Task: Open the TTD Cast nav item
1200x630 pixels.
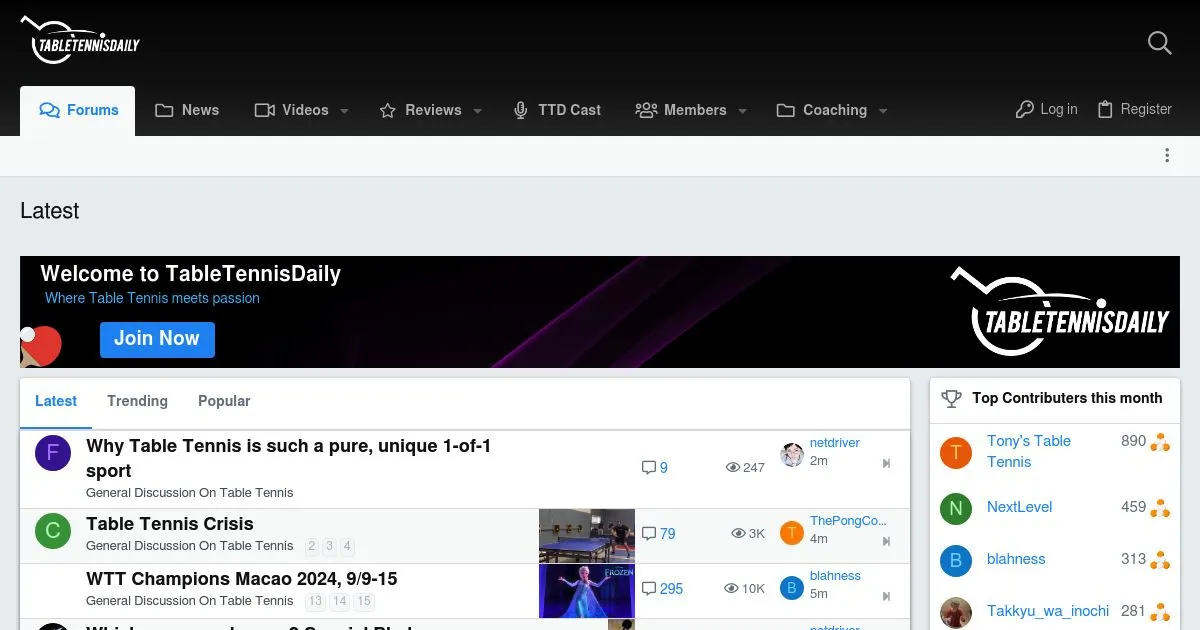Action: [x=557, y=110]
